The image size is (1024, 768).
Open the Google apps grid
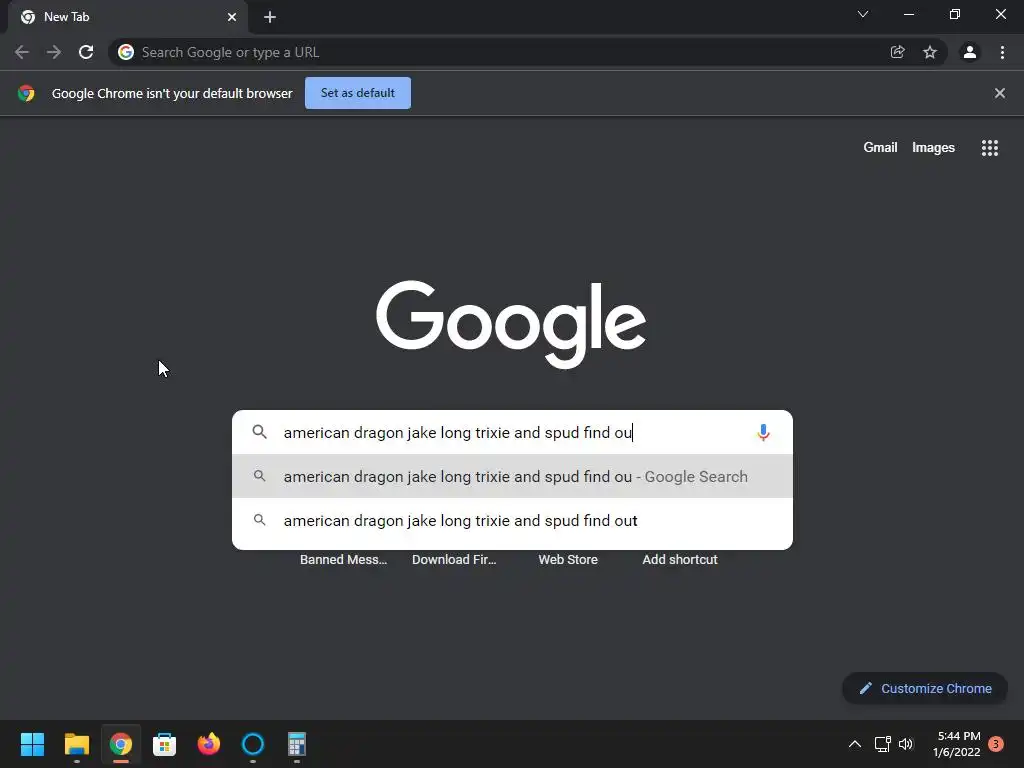click(990, 148)
